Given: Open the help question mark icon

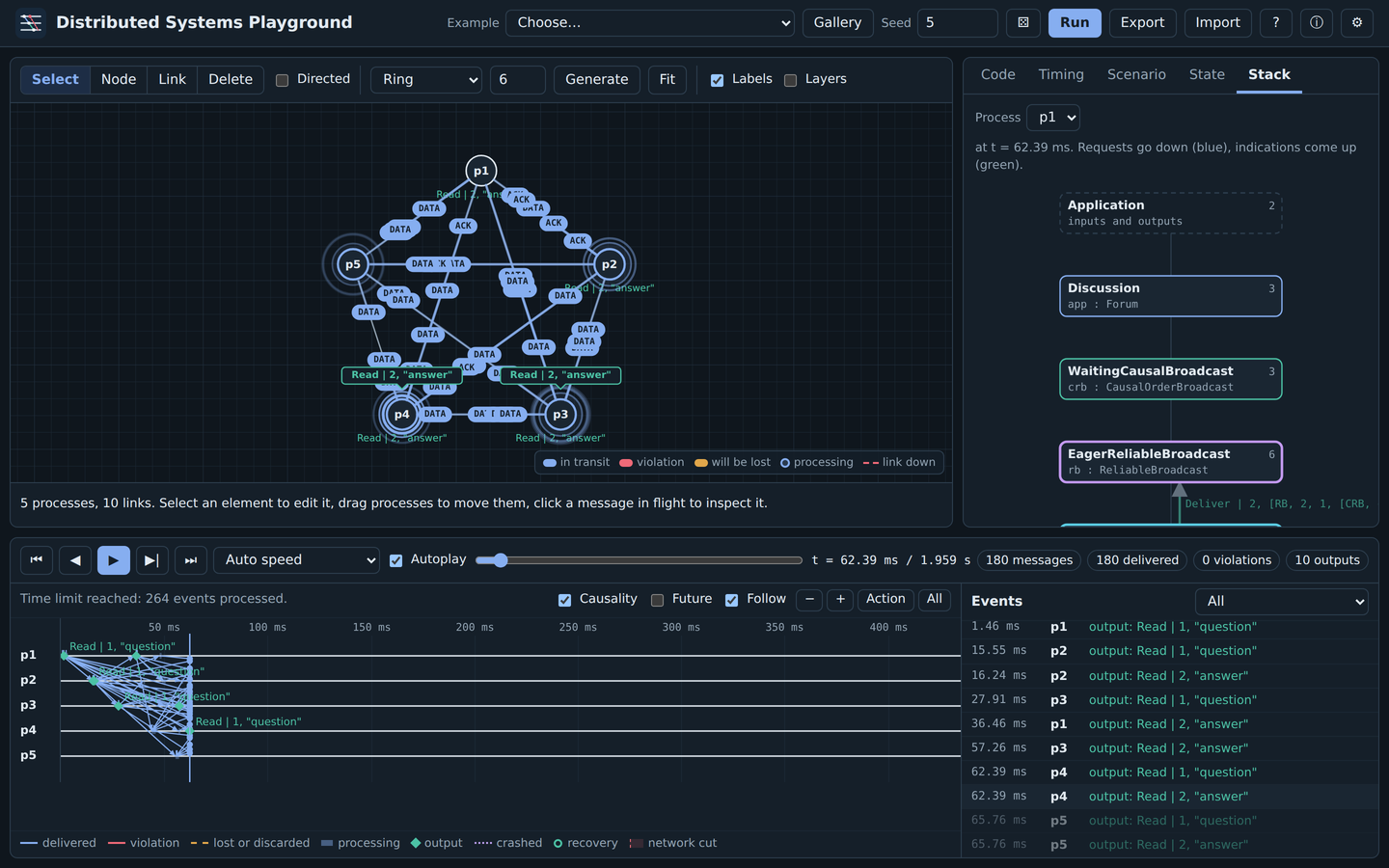Looking at the screenshot, I should [1276, 22].
